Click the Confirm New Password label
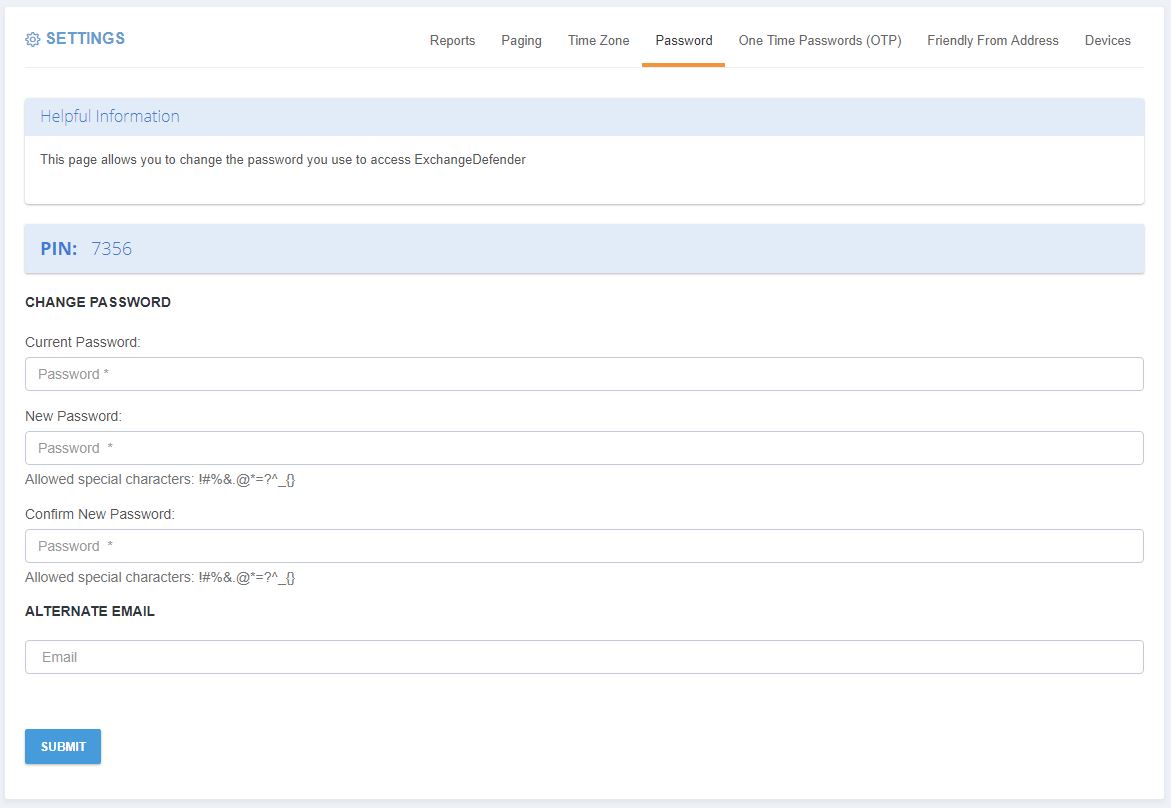The width and height of the screenshot is (1171, 808). point(99,515)
